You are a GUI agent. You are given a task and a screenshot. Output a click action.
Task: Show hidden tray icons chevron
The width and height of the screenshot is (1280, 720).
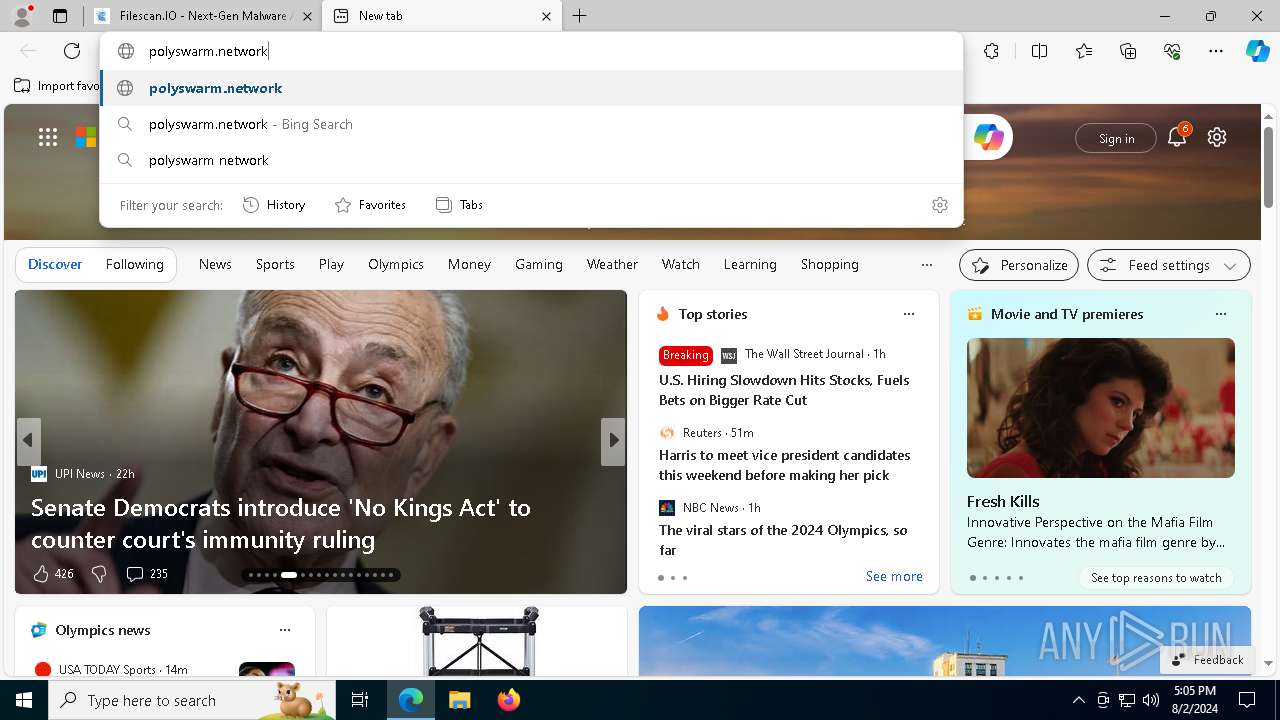pos(1079,700)
